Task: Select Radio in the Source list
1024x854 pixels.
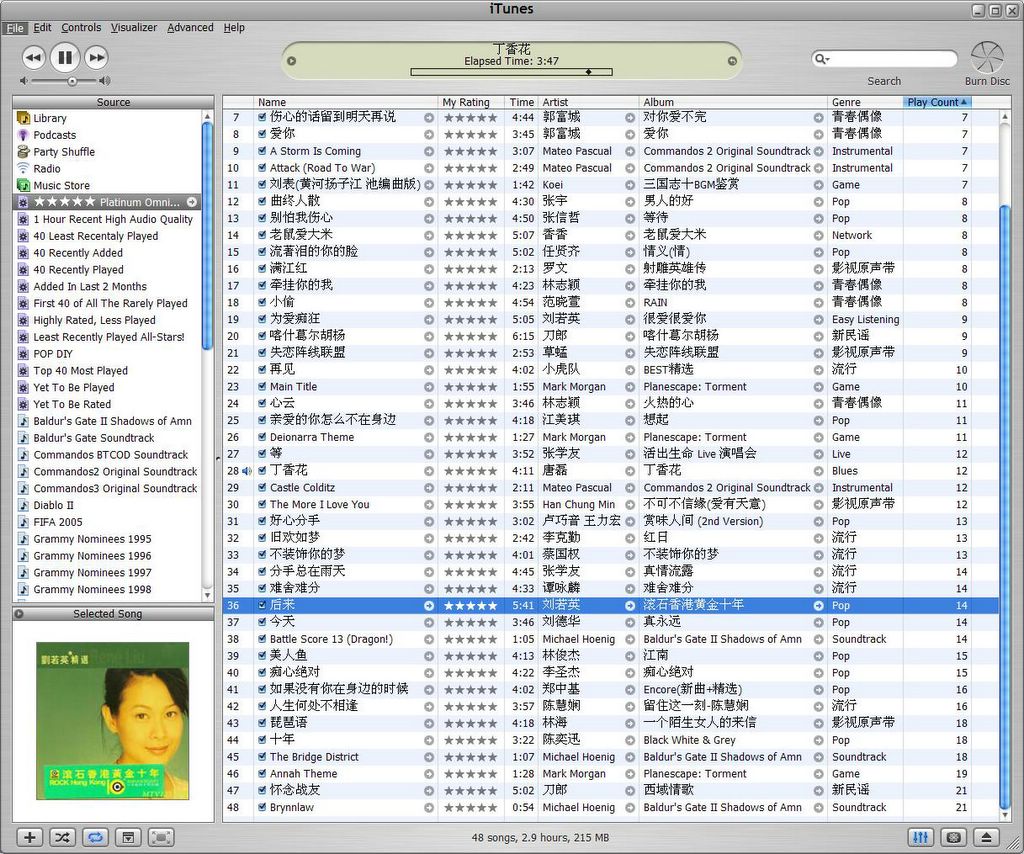Action: [x=46, y=168]
